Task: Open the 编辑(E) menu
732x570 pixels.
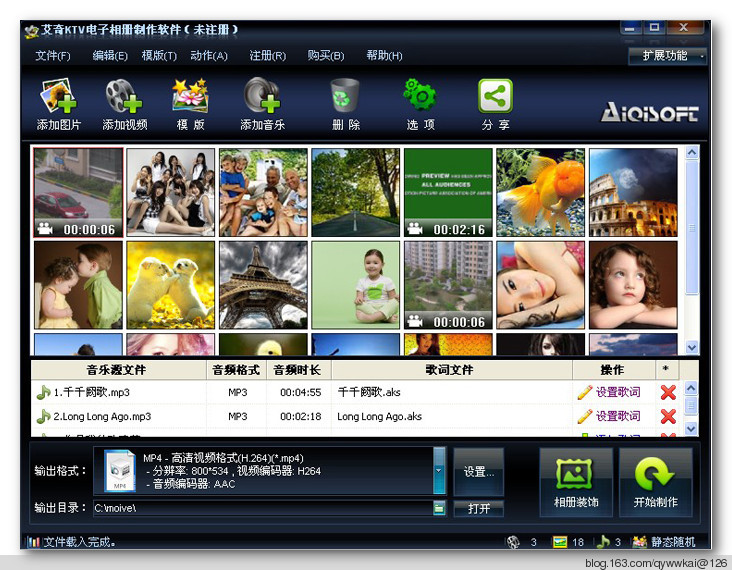Action: pyautogui.click(x=110, y=56)
